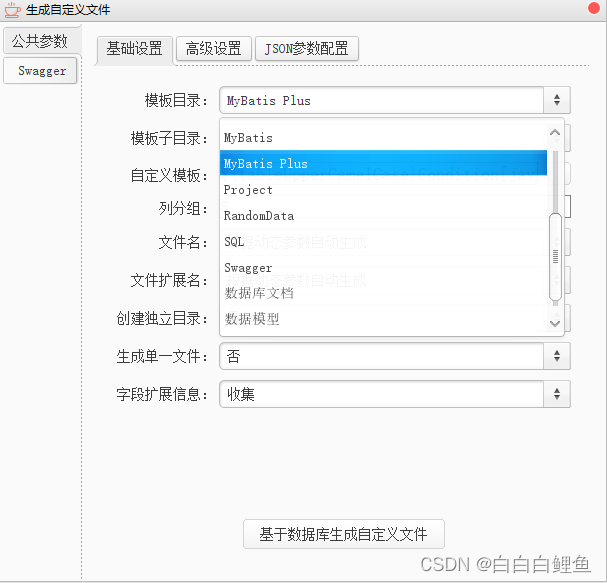Select 数据模型 list option
This screenshot has width=607, height=583.
pyautogui.click(x=383, y=319)
